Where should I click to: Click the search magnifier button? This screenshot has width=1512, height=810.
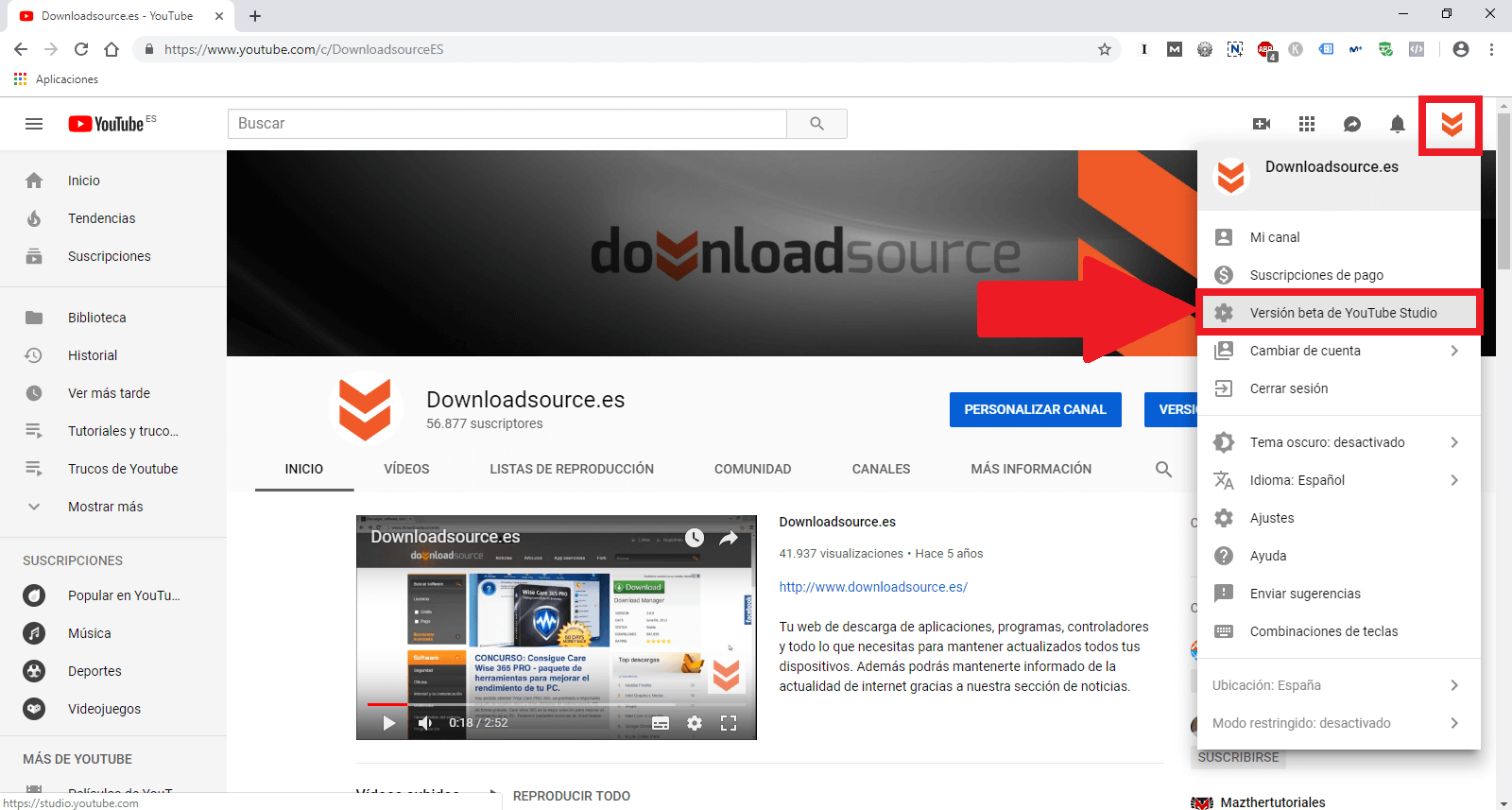[816, 124]
